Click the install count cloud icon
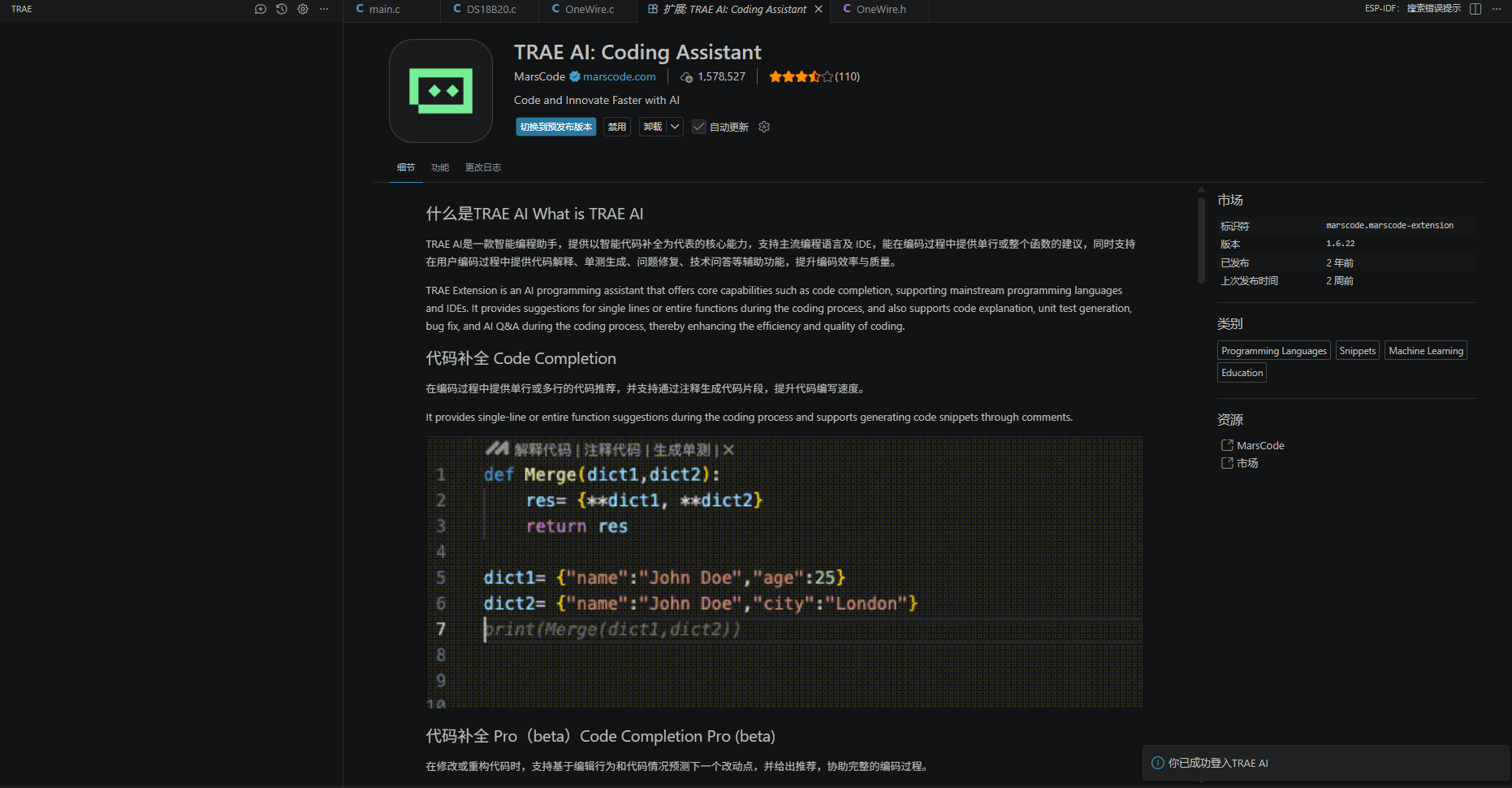 [x=686, y=77]
